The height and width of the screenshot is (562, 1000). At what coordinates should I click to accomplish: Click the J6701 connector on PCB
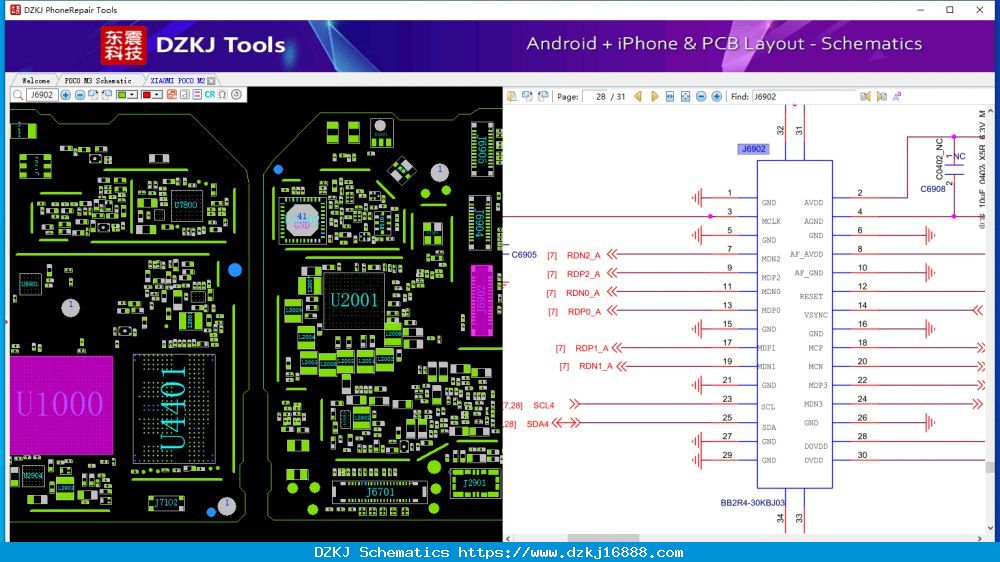click(x=380, y=492)
